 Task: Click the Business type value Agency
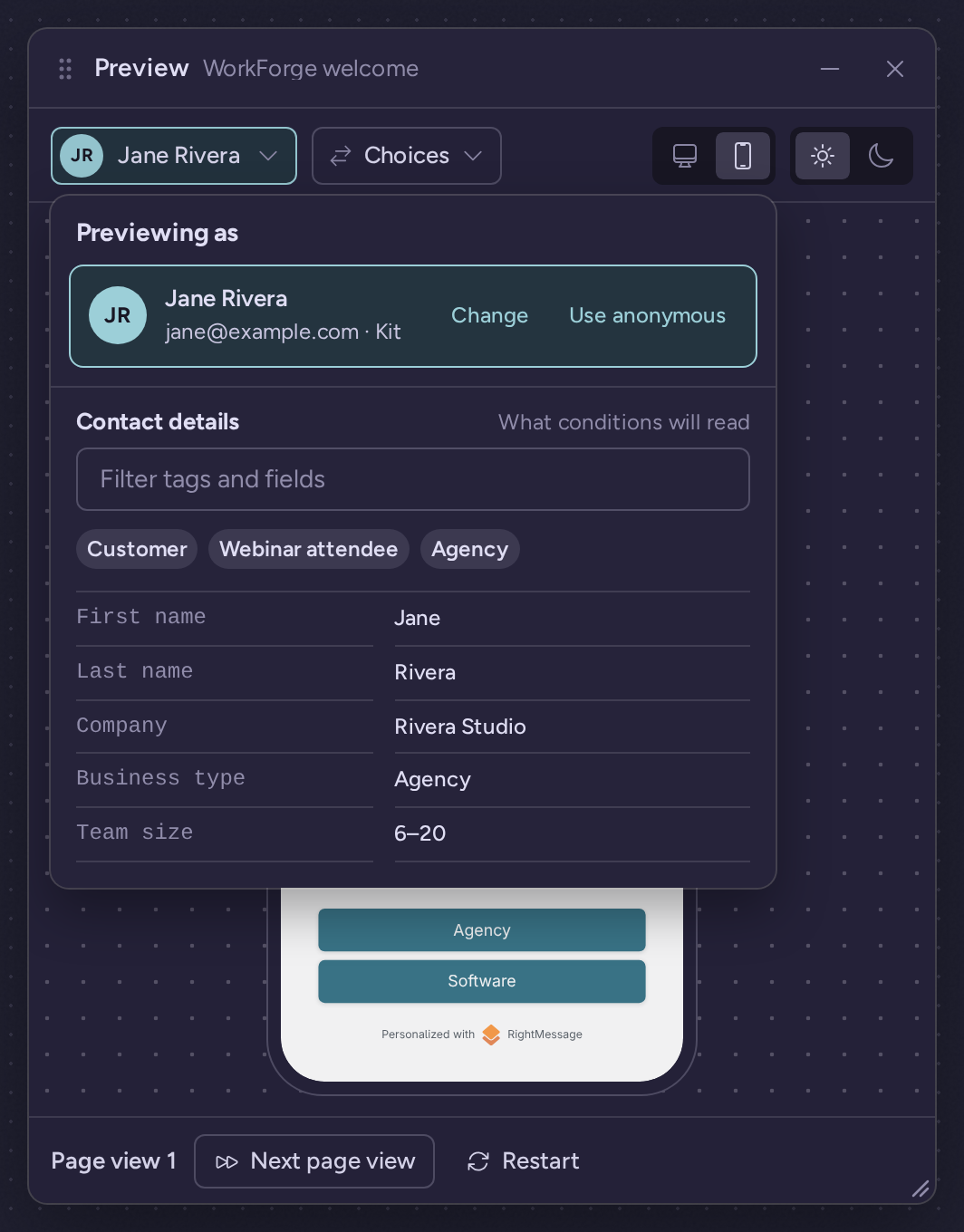pyautogui.click(x=432, y=779)
